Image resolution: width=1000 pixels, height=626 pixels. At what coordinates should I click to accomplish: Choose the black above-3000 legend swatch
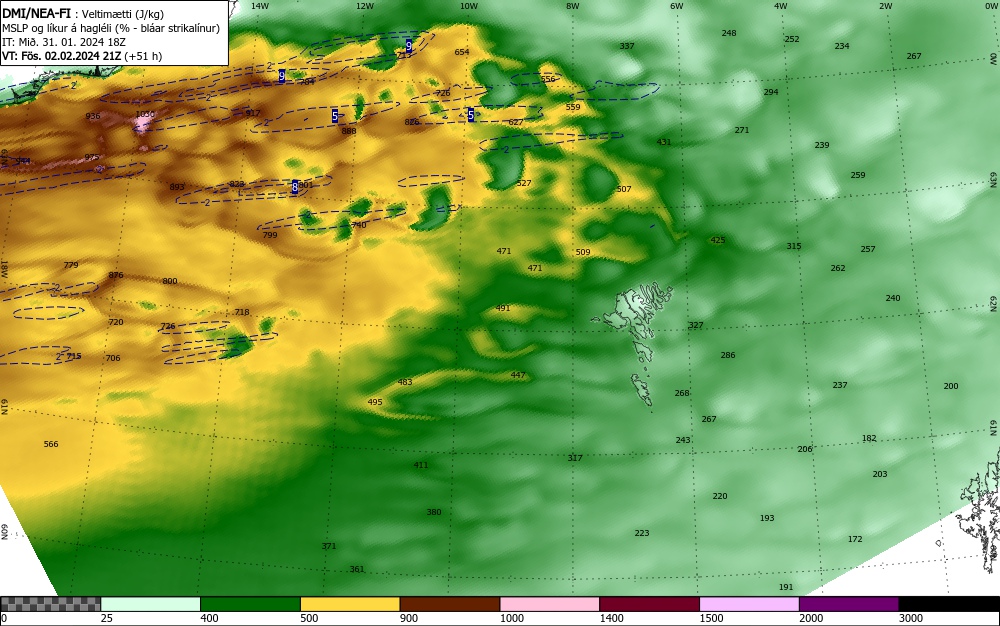click(x=949, y=604)
